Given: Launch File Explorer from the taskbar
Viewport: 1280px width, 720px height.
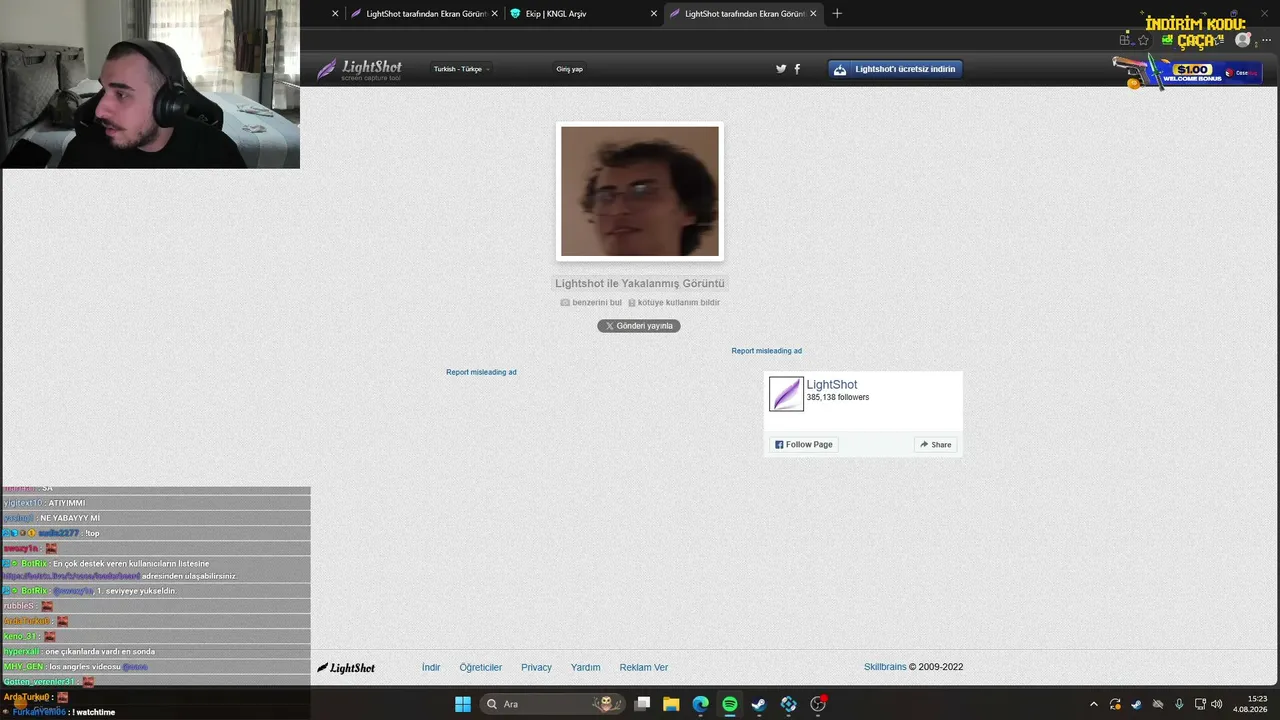Looking at the screenshot, I should tap(671, 704).
